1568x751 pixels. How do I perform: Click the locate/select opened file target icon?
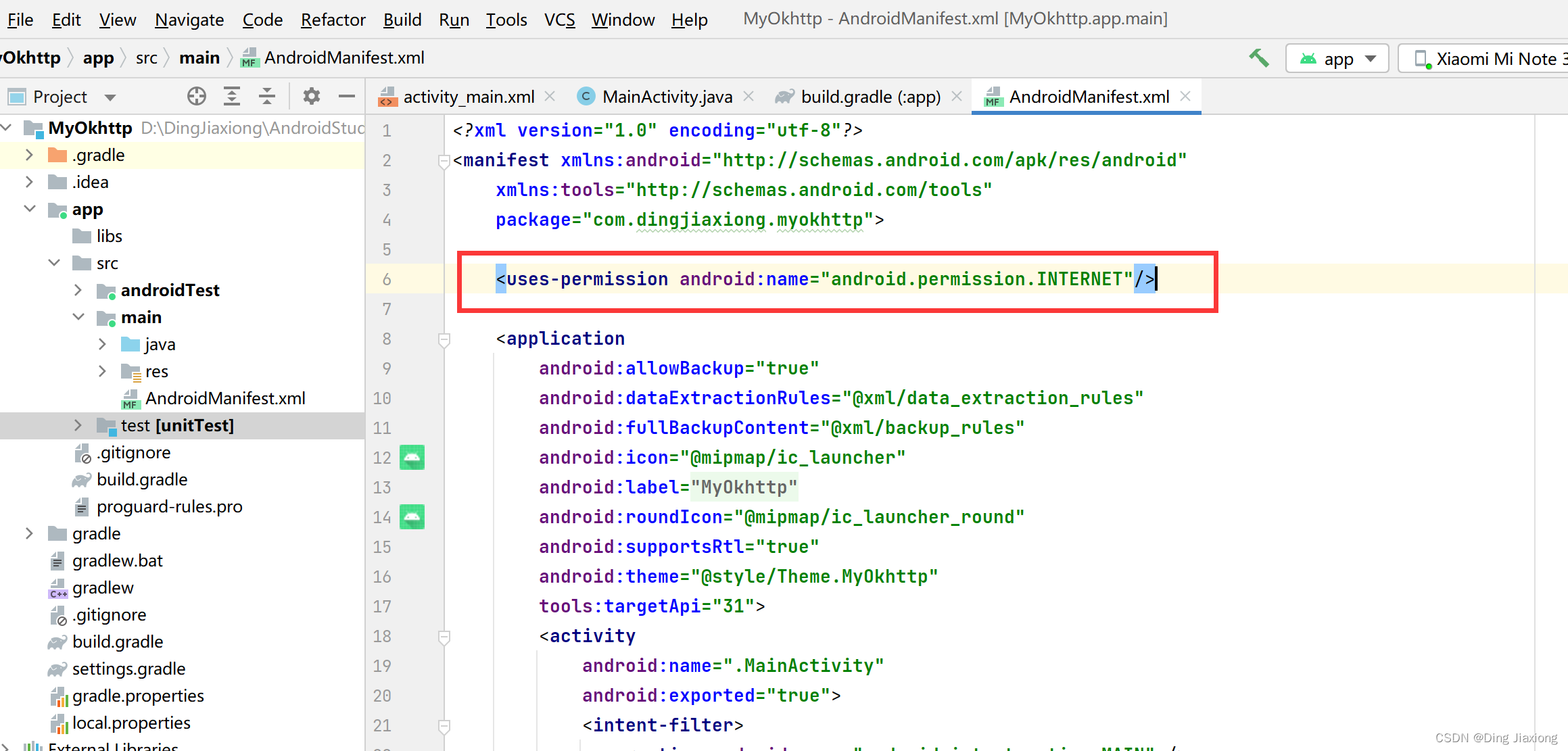(x=197, y=97)
